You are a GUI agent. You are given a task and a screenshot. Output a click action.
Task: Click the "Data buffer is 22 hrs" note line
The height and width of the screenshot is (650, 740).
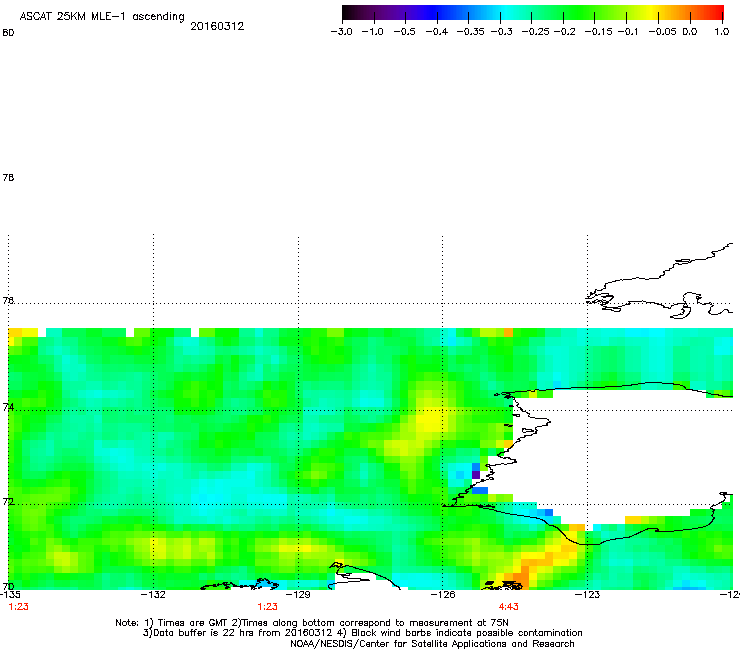(362, 633)
